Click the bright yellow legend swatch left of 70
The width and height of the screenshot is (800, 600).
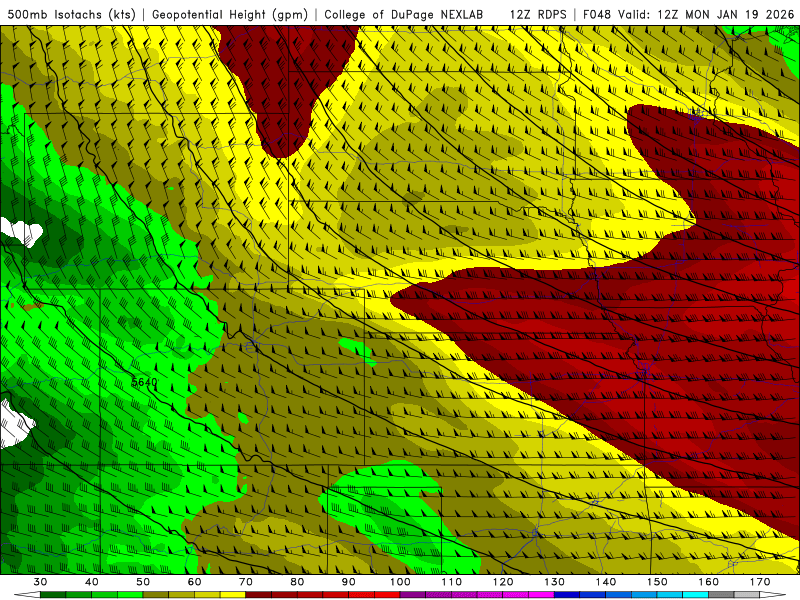click(233, 595)
